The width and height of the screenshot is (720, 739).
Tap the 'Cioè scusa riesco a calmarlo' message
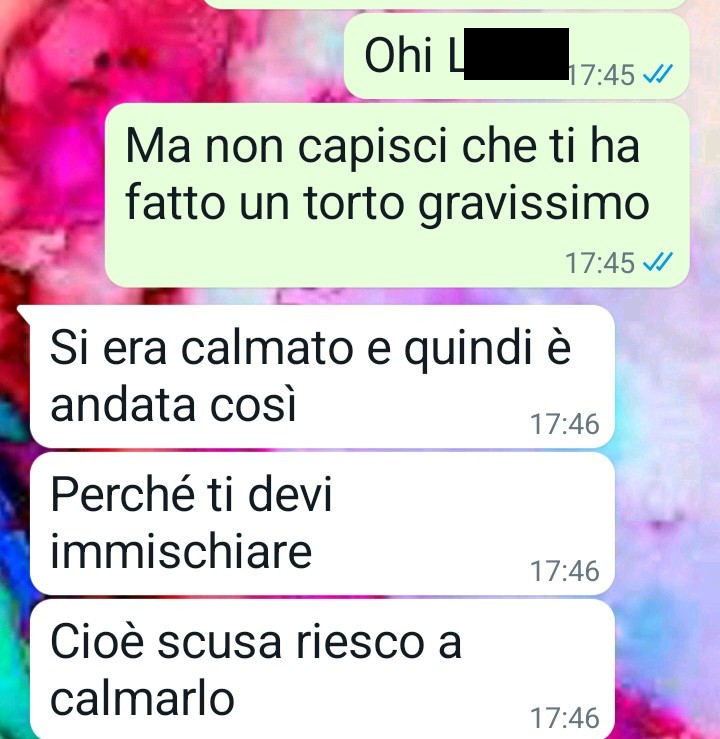click(x=322, y=669)
